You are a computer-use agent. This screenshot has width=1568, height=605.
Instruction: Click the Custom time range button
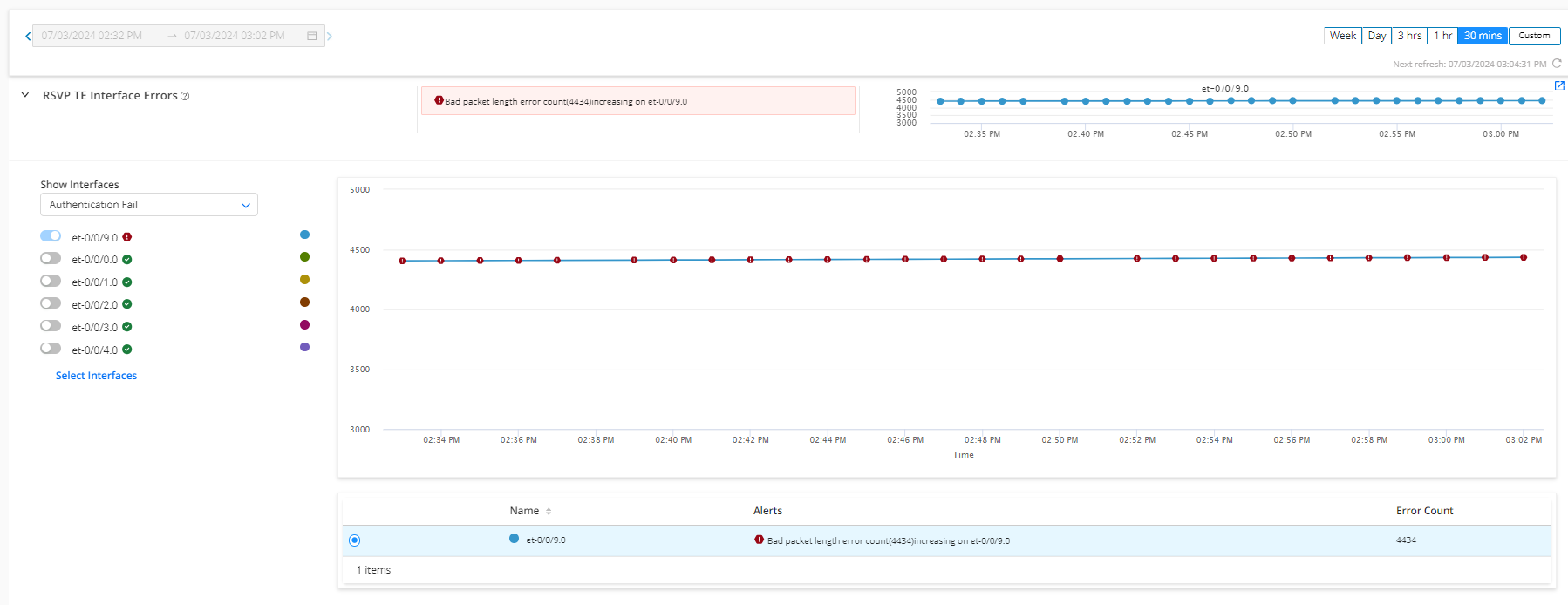click(1534, 36)
